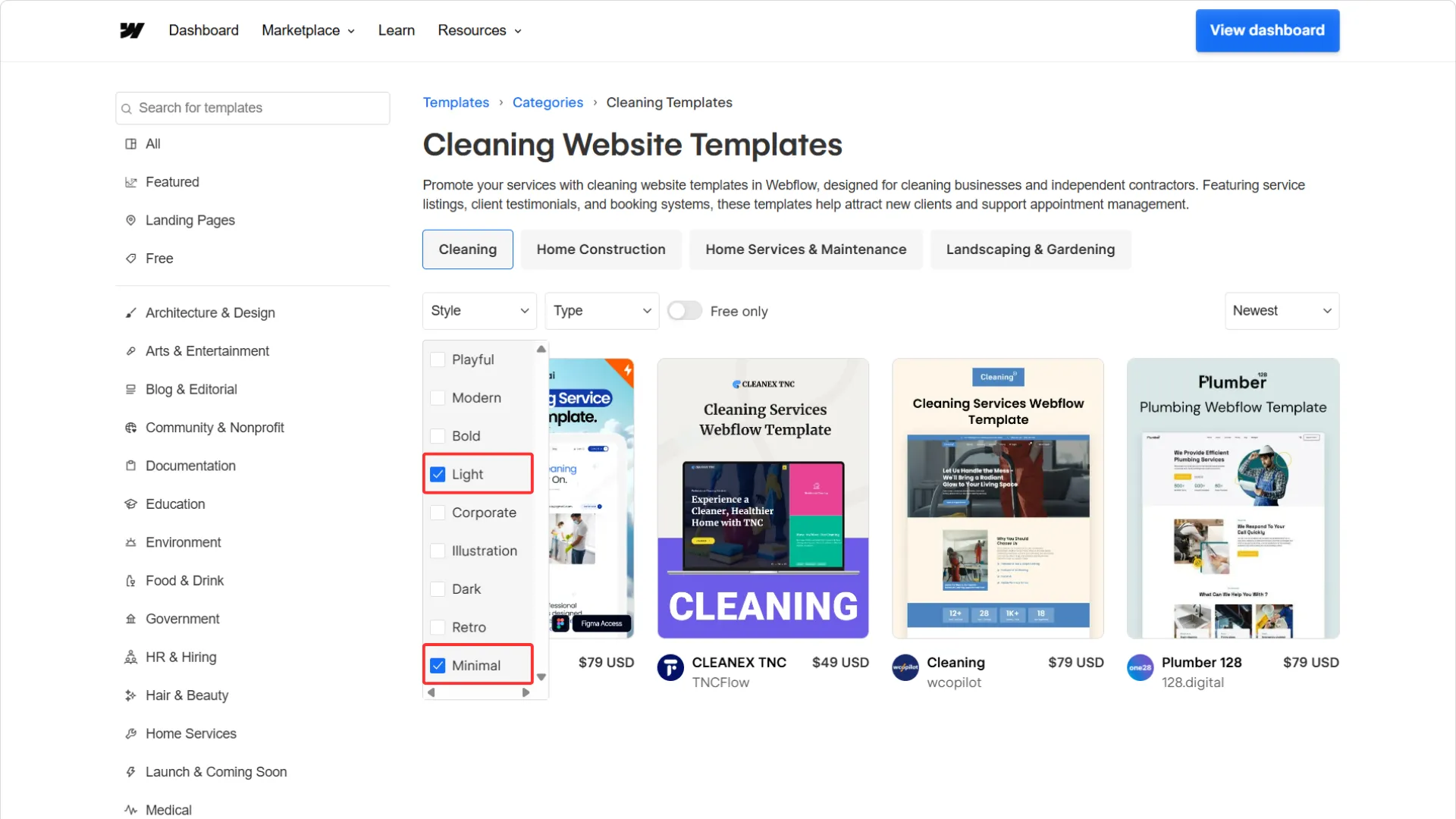Focus the Search for templates field
This screenshot has height=819, width=1456.
point(253,108)
